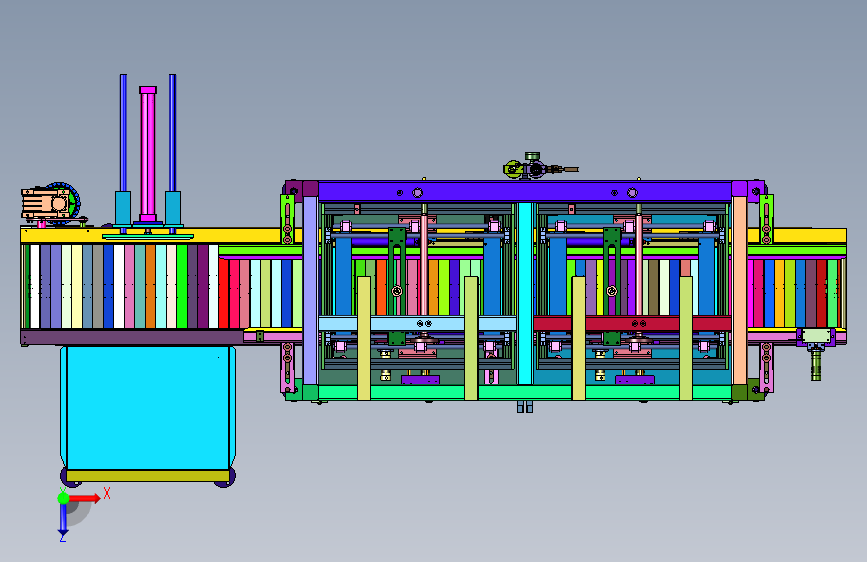The height and width of the screenshot is (562, 867).
Task: Pick the pale green sensor box at the conveyor's right end
Action: pyautogui.click(x=816, y=336)
